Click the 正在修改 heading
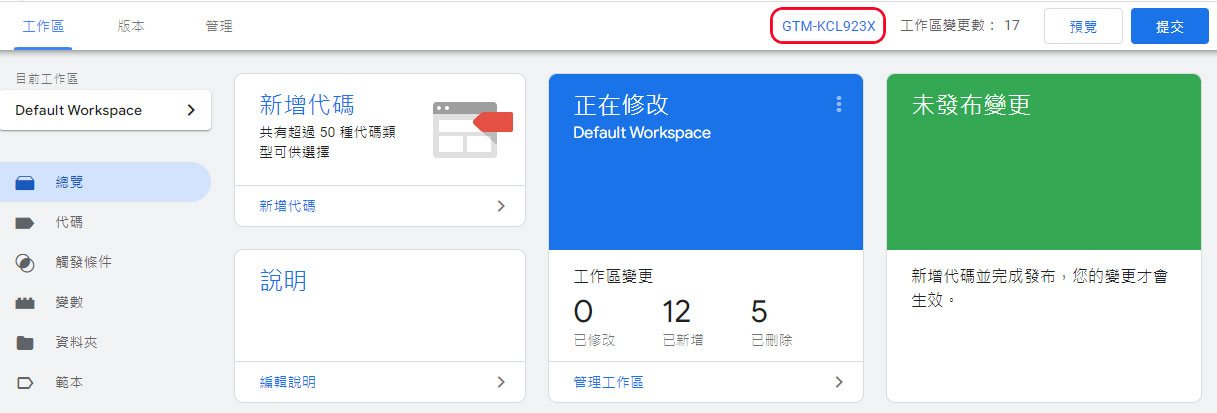This screenshot has height=413, width=1217. 621,105
